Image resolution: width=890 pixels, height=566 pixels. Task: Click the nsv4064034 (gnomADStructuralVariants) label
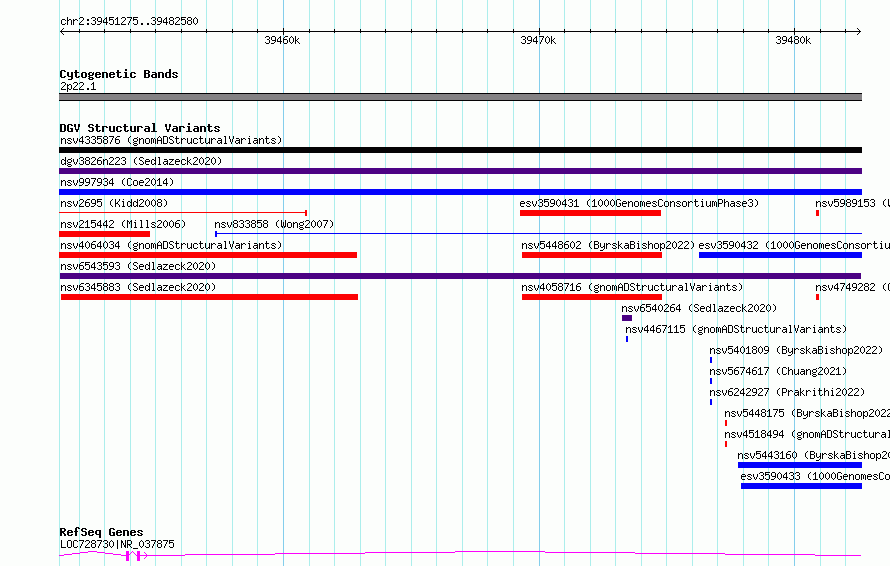tap(171, 245)
